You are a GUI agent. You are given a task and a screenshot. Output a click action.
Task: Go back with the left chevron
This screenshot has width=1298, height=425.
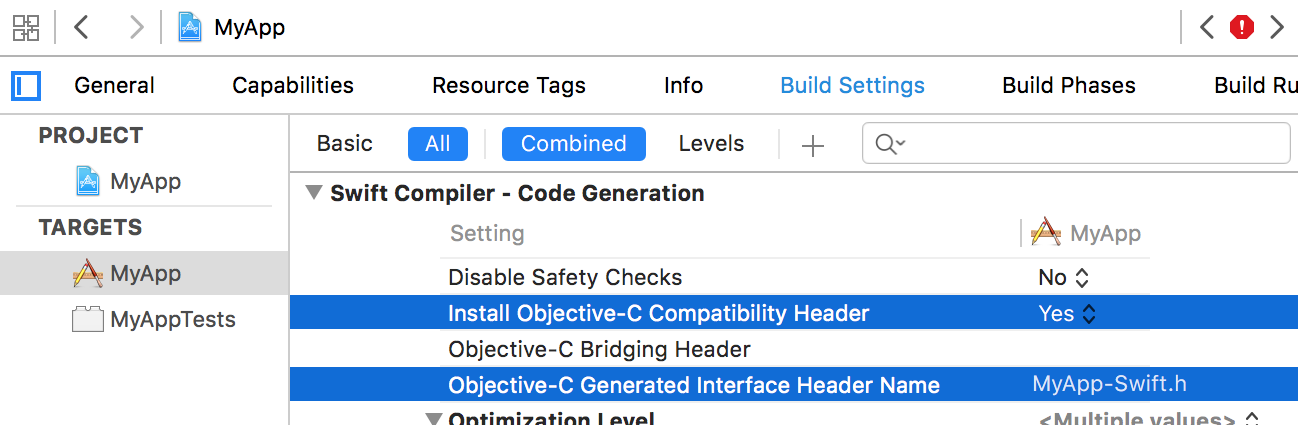[x=82, y=27]
